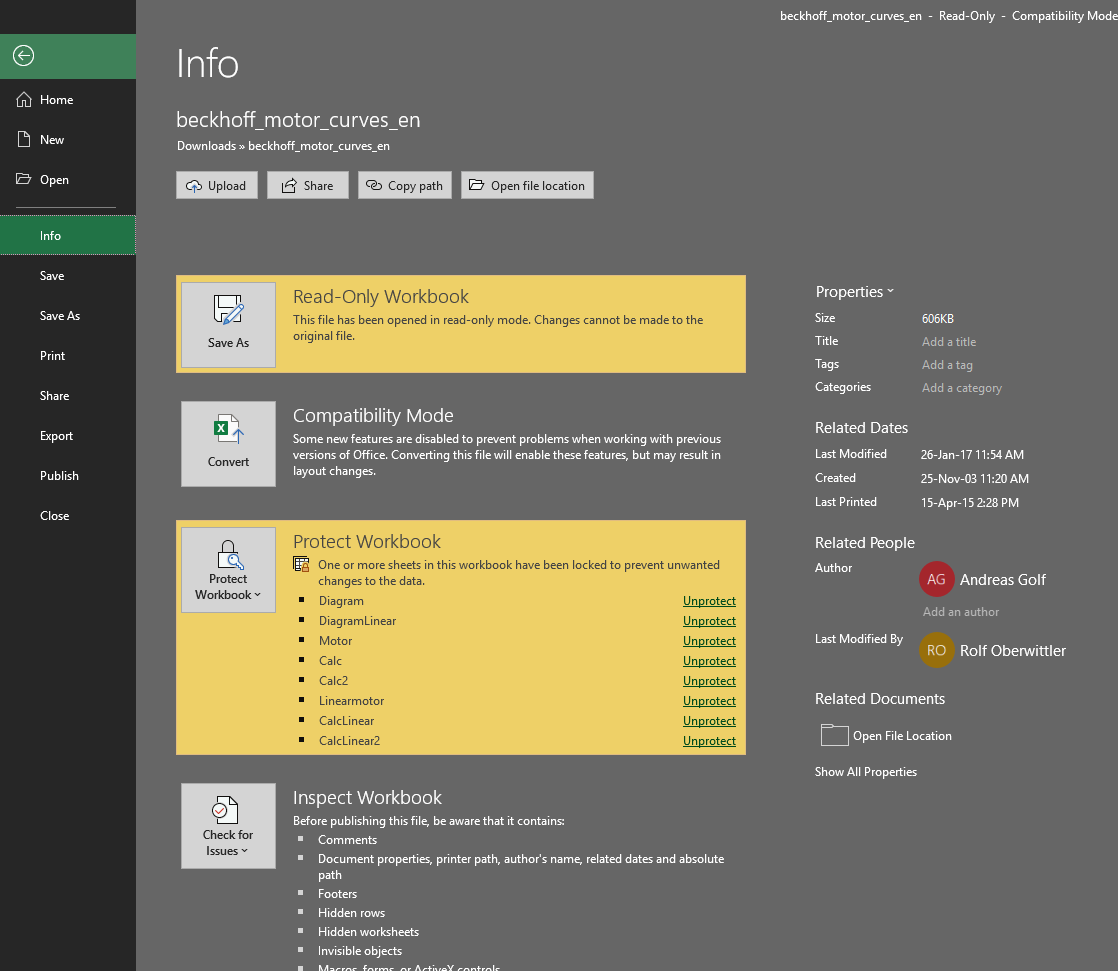
Task: Expand the Properties dropdown
Action: click(x=854, y=292)
